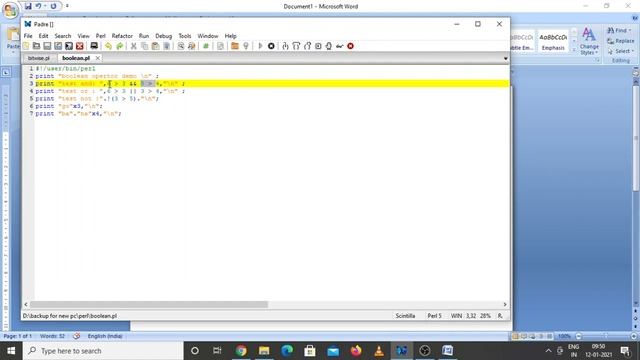Open Customize Quick Access Toolbar dropdown in Word
This screenshot has width=640, height=360.
(x=67, y=6)
